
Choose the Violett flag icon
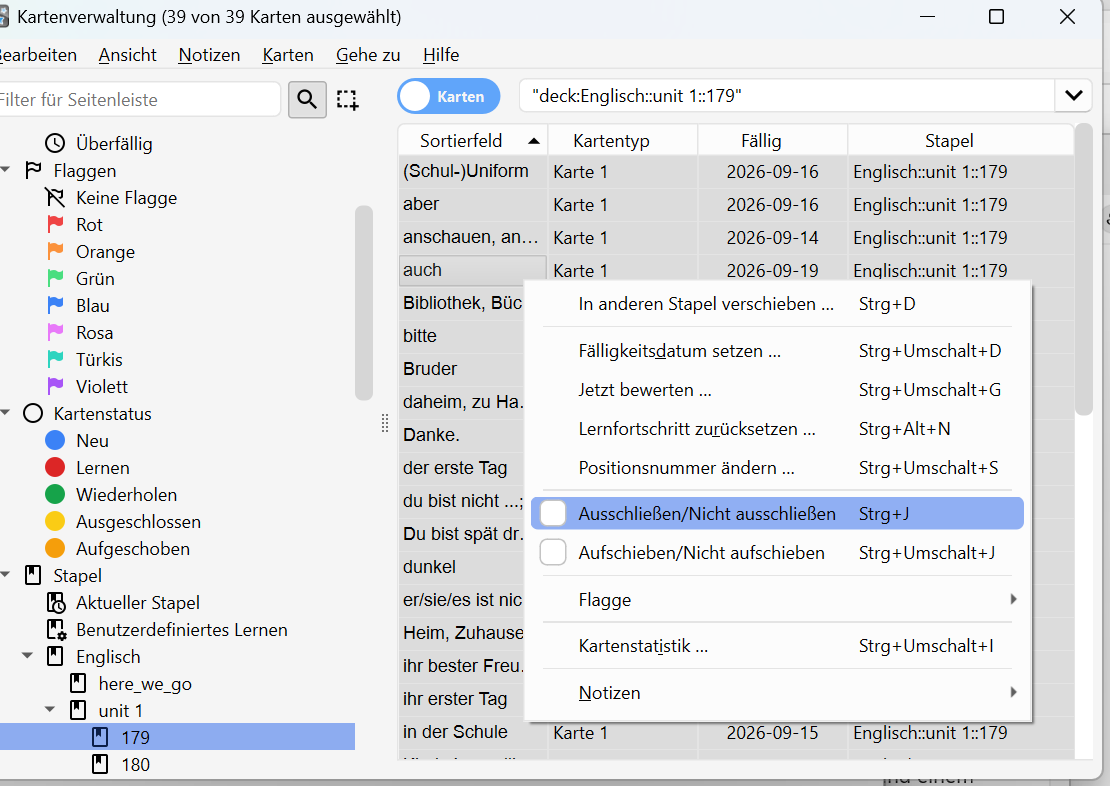[x=55, y=386]
